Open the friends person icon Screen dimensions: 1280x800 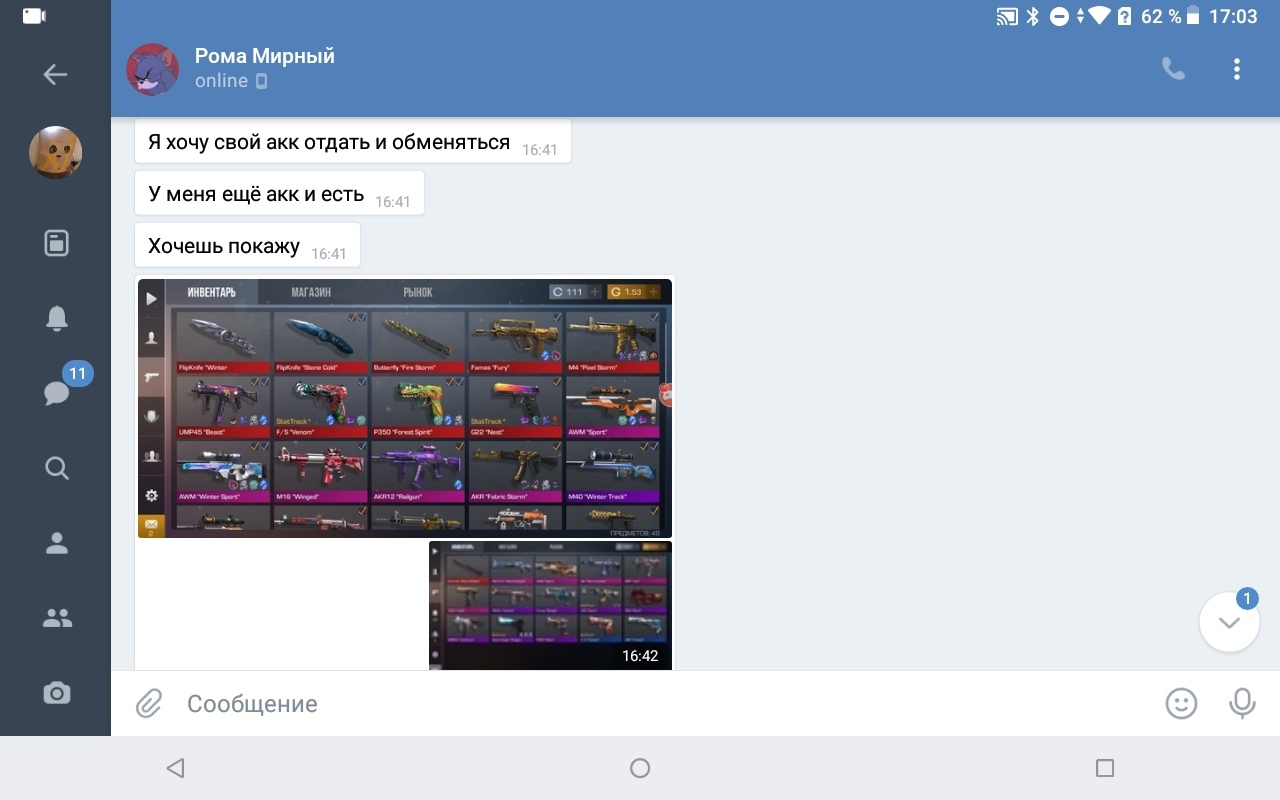[56, 543]
